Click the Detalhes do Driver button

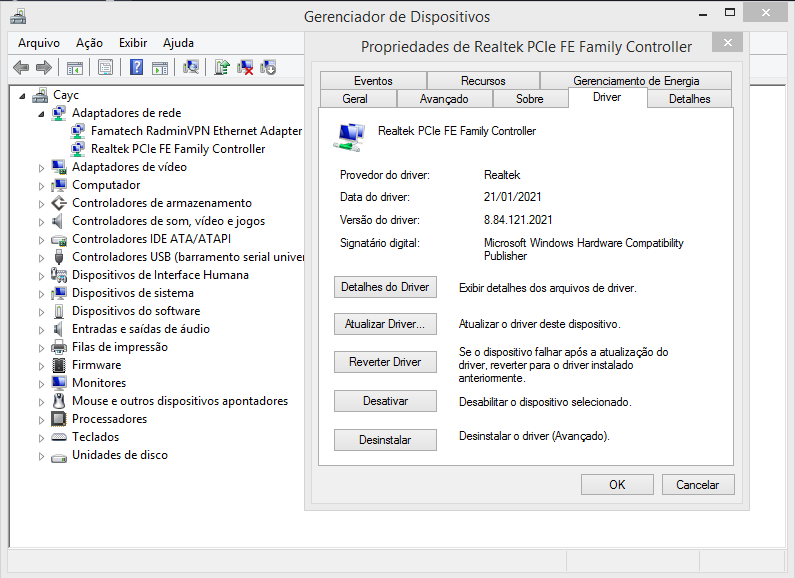pos(385,287)
